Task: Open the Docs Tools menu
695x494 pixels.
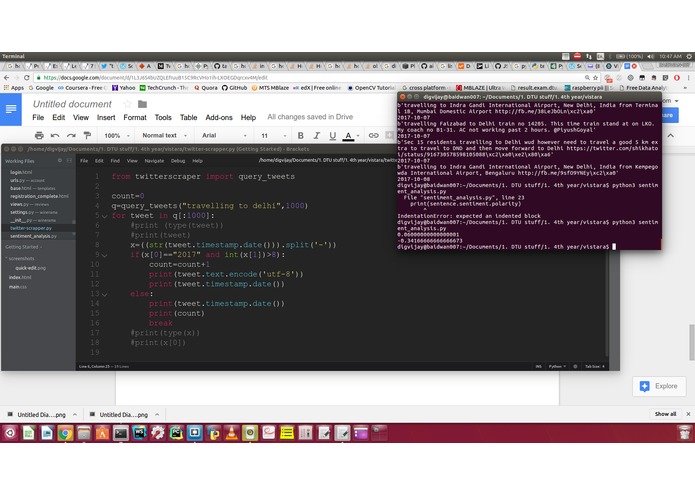Action: [x=163, y=117]
